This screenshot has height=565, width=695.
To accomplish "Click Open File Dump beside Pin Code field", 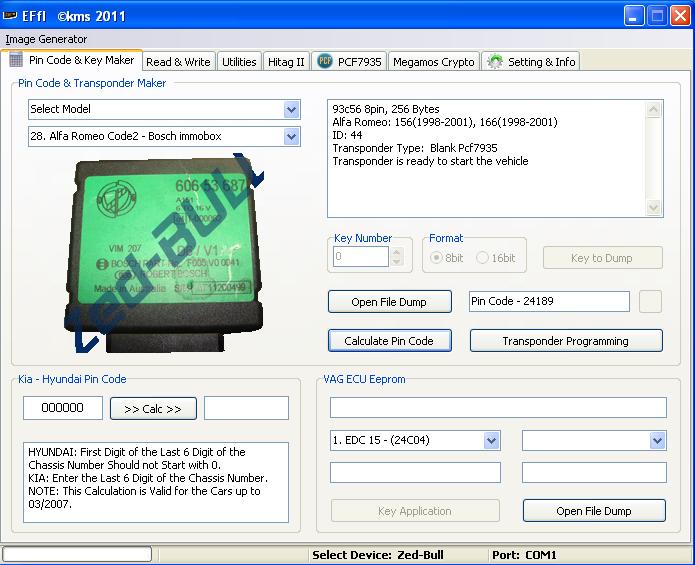I will tap(390, 302).
